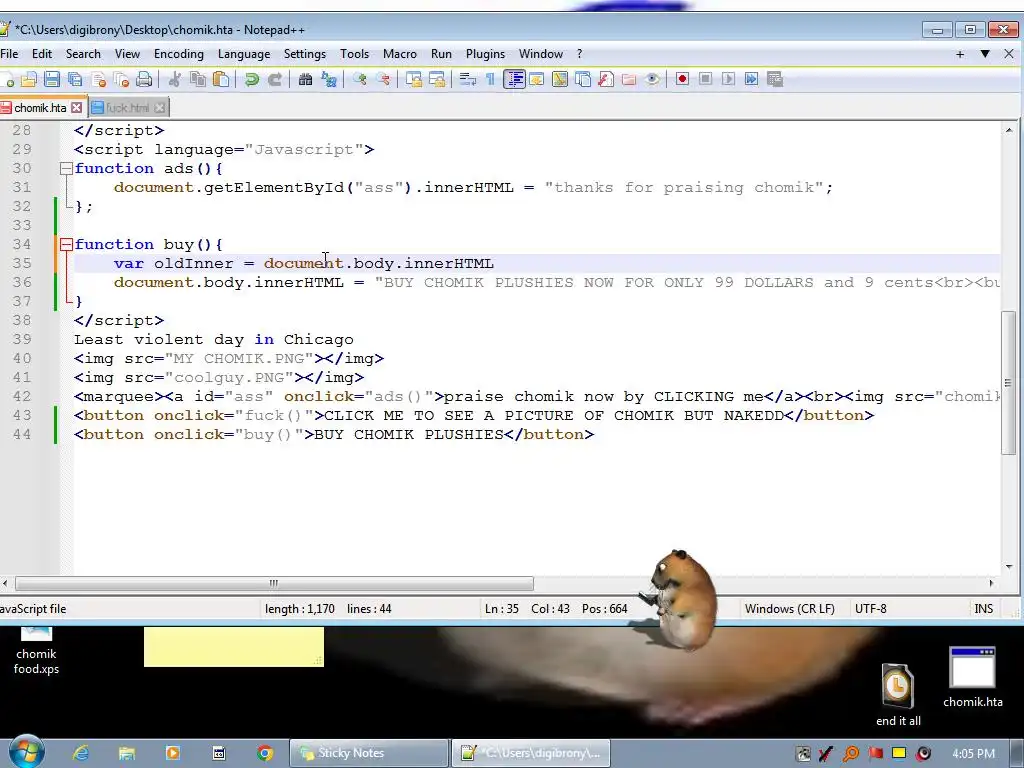Toggle the Show Indent Guide icon
The image size is (1024, 768).
[x=514, y=80]
